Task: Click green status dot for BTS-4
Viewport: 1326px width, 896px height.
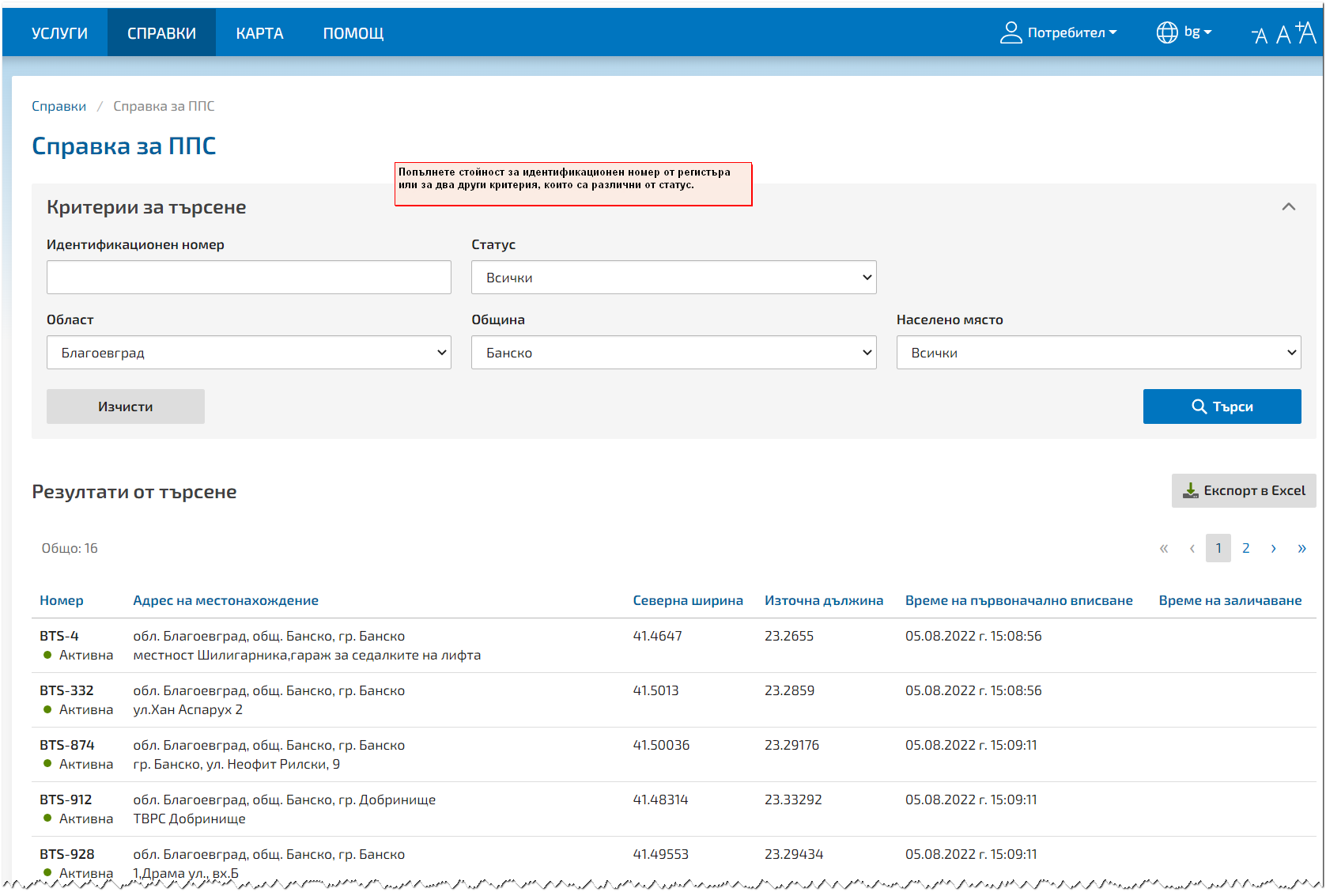Action: click(x=47, y=655)
